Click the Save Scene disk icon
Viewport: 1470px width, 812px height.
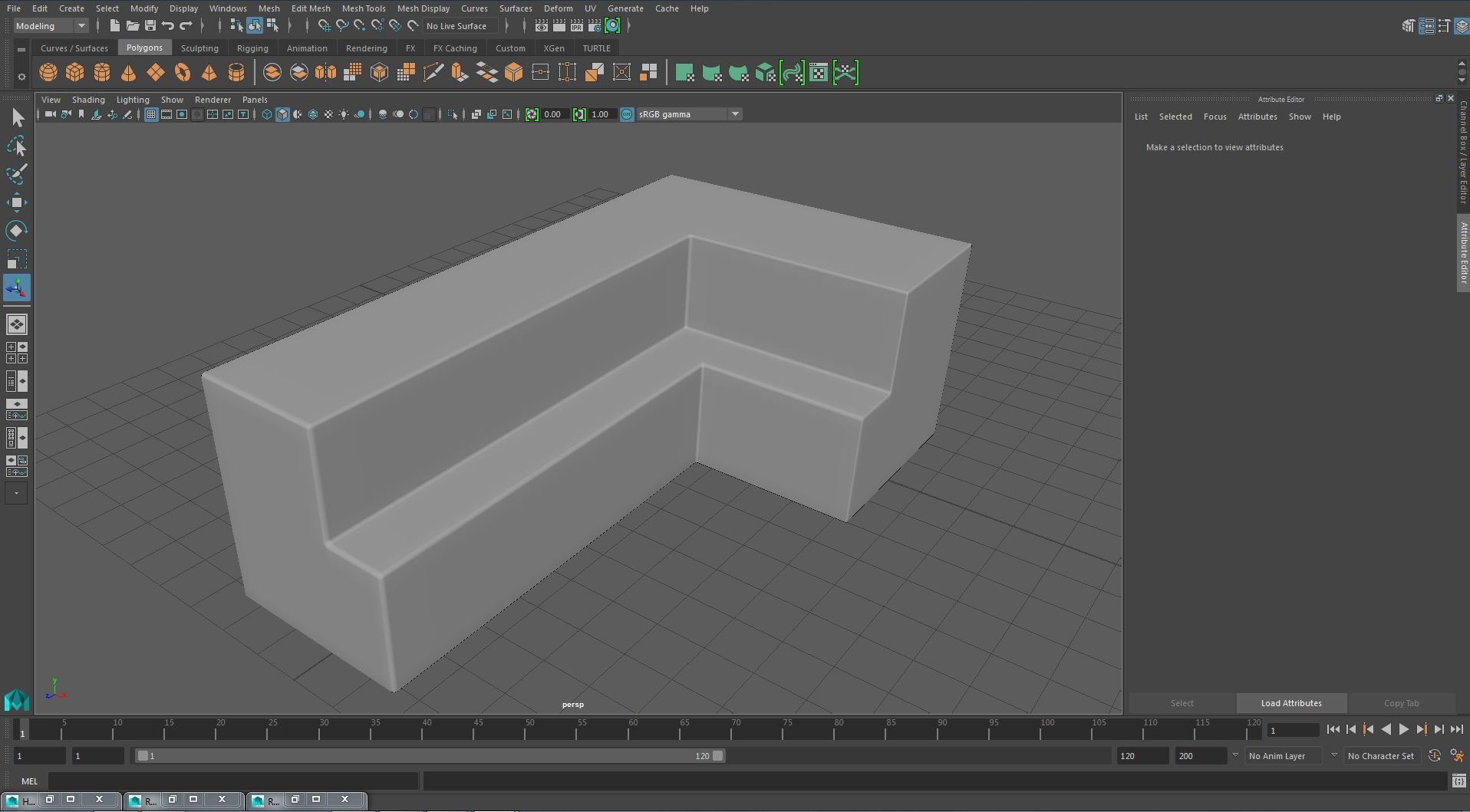150,25
